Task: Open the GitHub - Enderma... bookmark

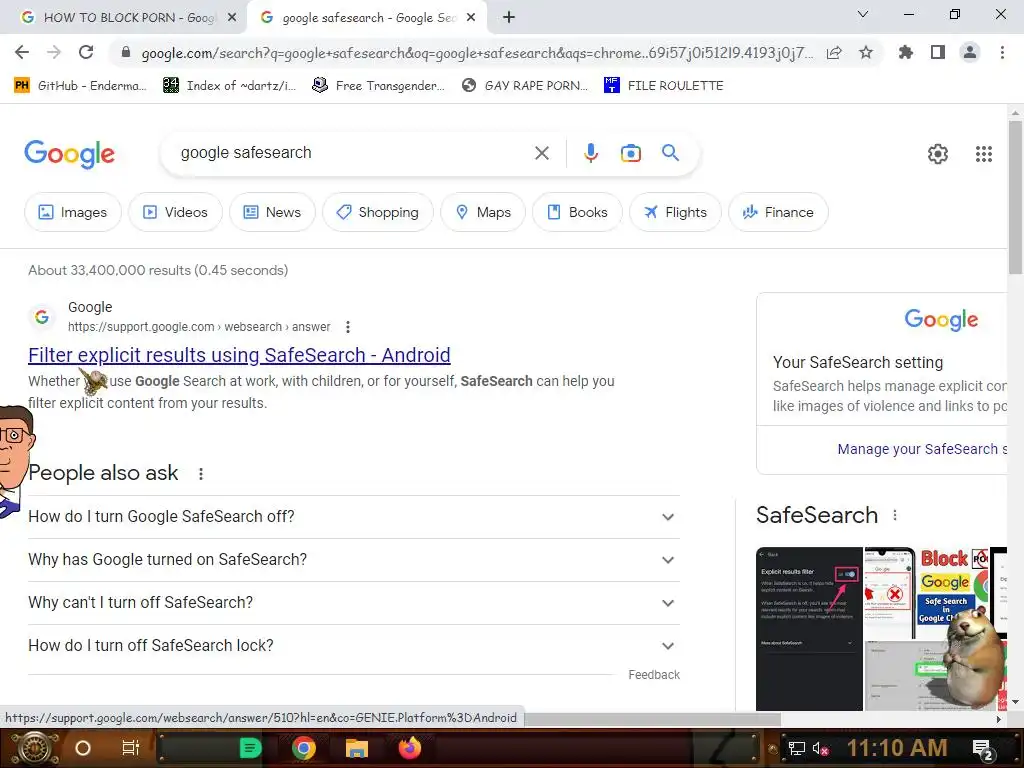Action: point(80,86)
